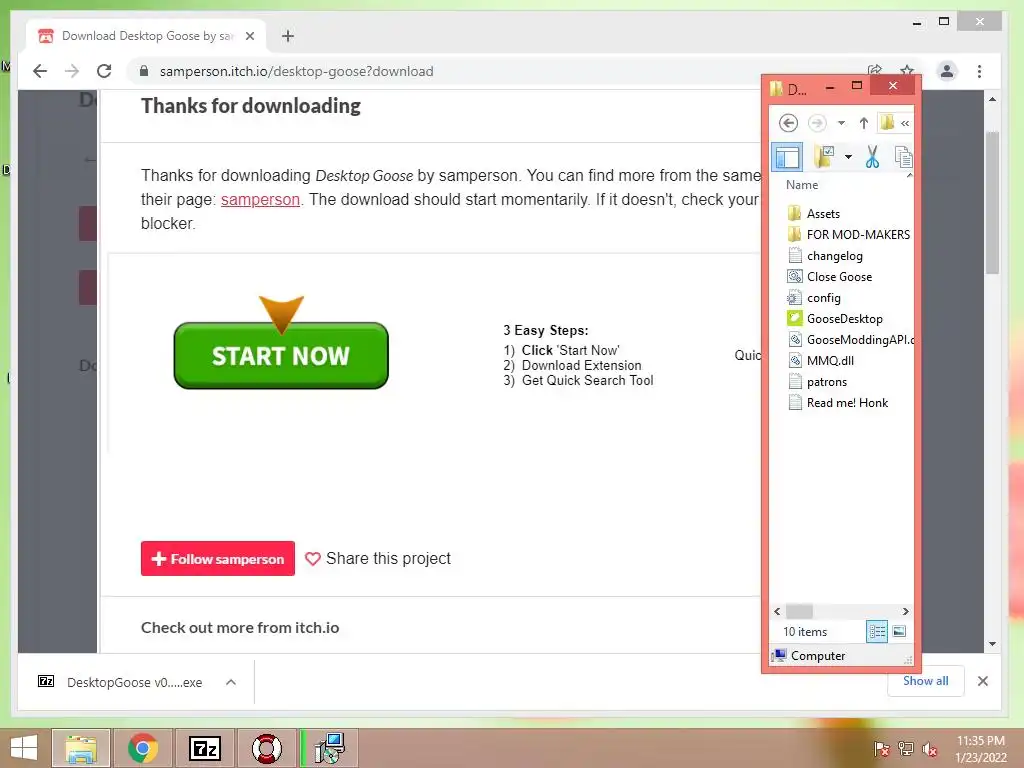1024x768 pixels.
Task: Expand Explorer address path chevrons
Action: [x=904, y=123]
